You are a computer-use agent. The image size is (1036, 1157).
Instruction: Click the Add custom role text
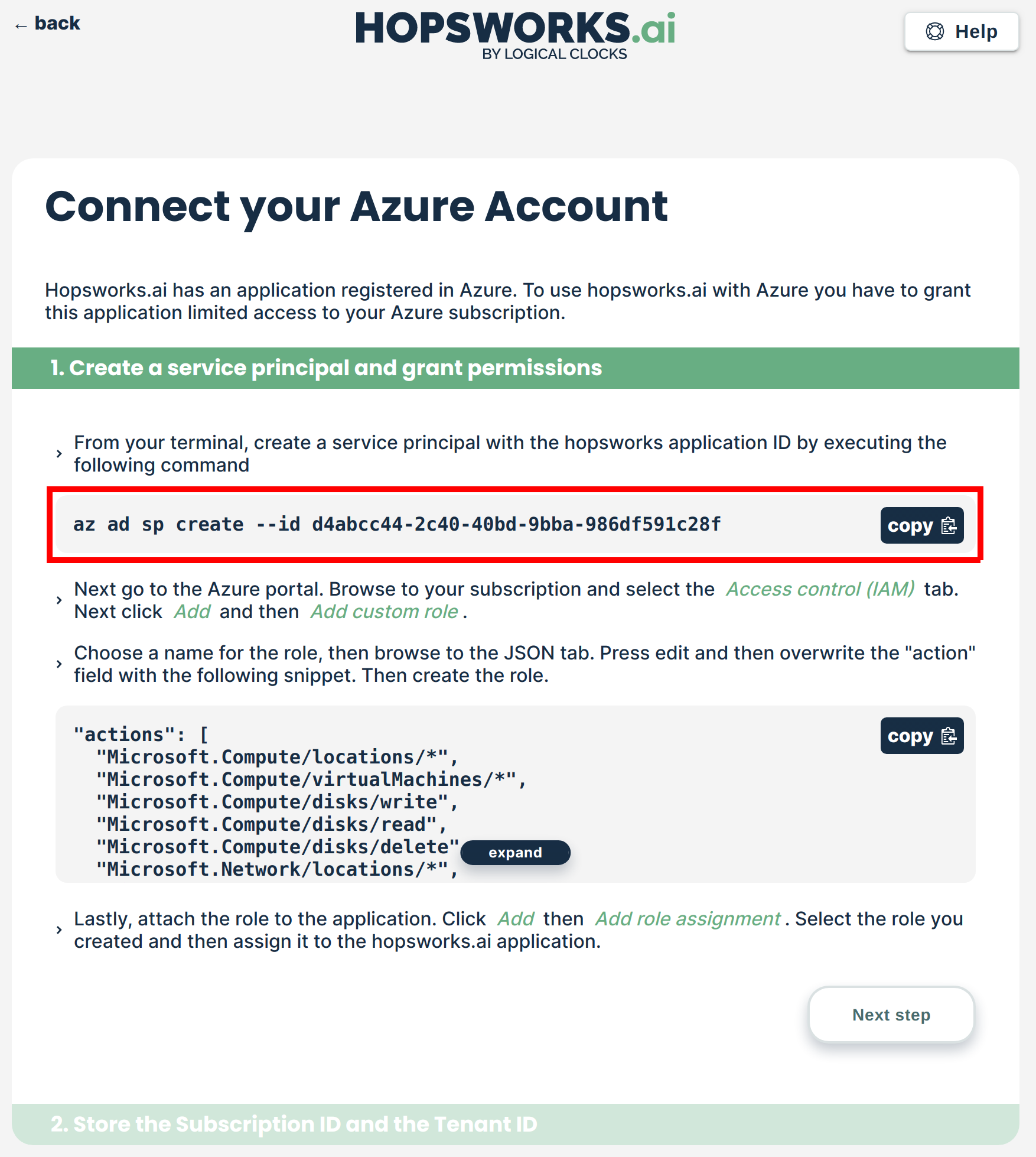pyautogui.click(x=385, y=612)
